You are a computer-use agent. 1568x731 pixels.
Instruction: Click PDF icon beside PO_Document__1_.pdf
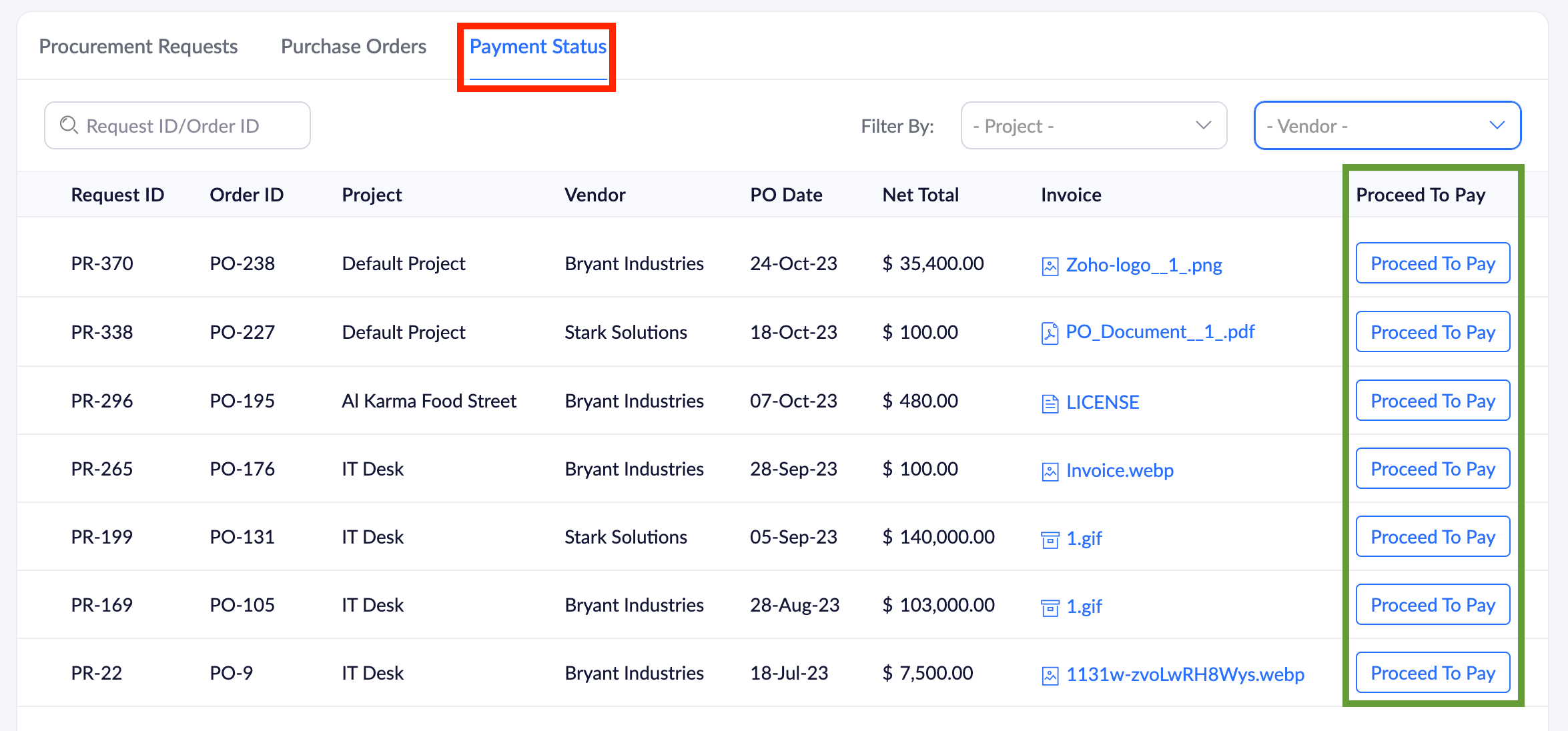1050,333
